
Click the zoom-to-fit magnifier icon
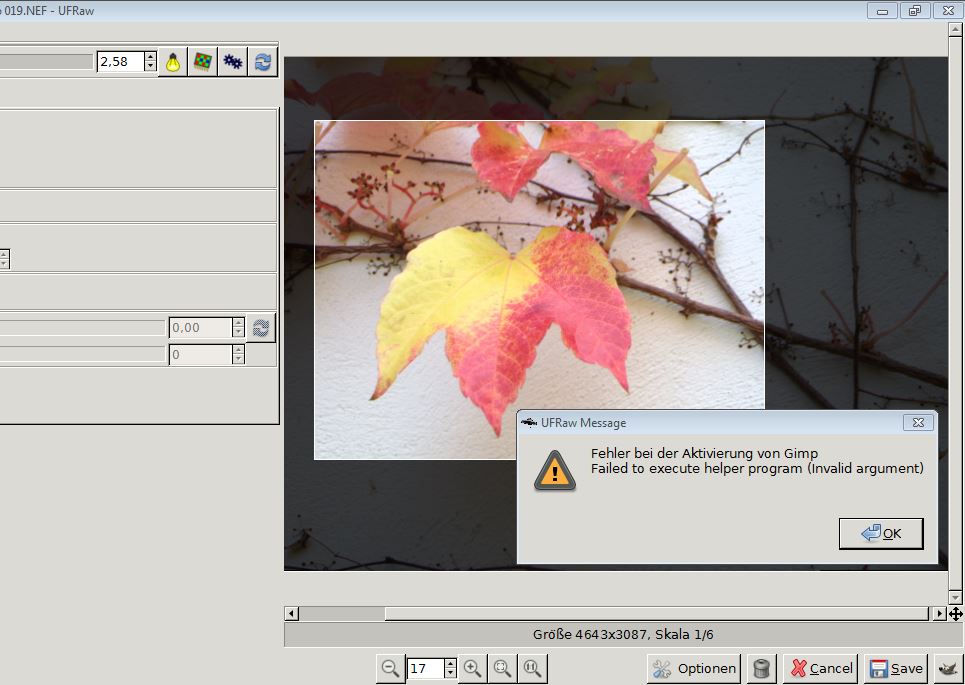(502, 668)
